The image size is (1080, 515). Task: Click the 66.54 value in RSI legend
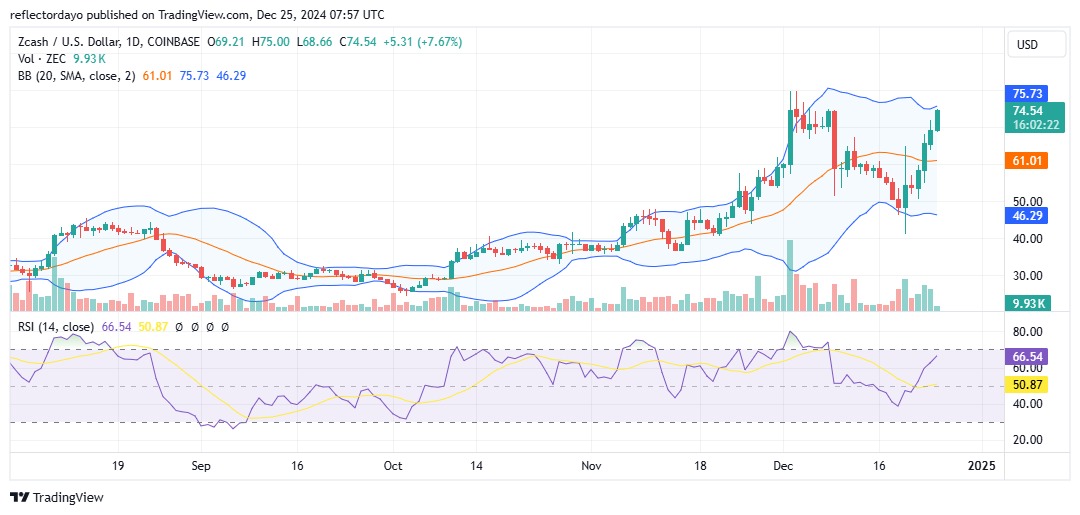tap(116, 326)
